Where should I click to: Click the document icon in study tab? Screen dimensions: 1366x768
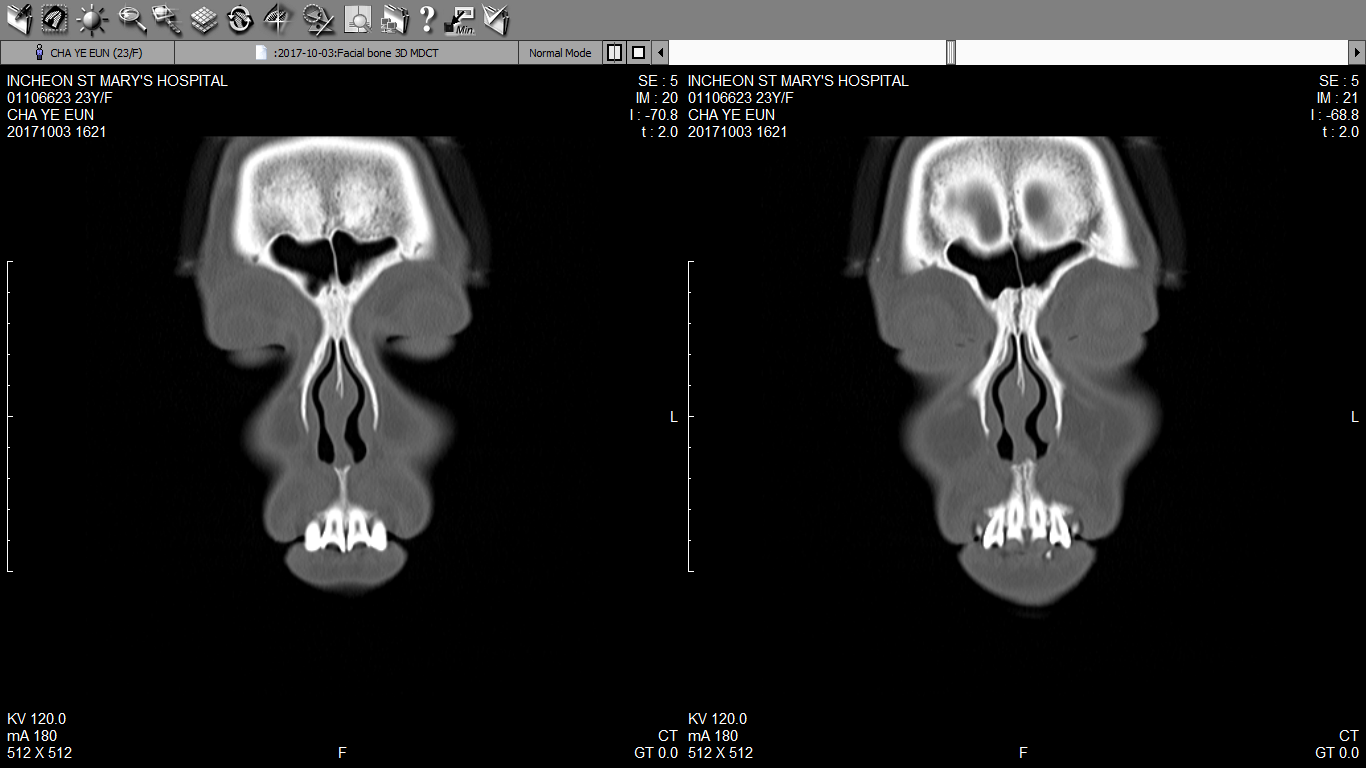pos(261,53)
